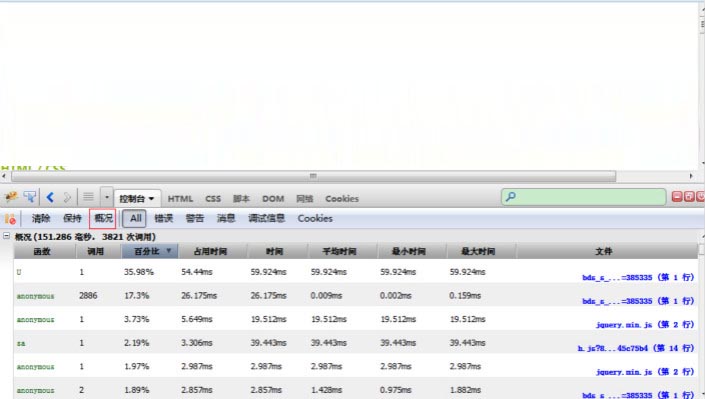
Task: Open file link in the 1.89% row
Action: tap(638, 395)
